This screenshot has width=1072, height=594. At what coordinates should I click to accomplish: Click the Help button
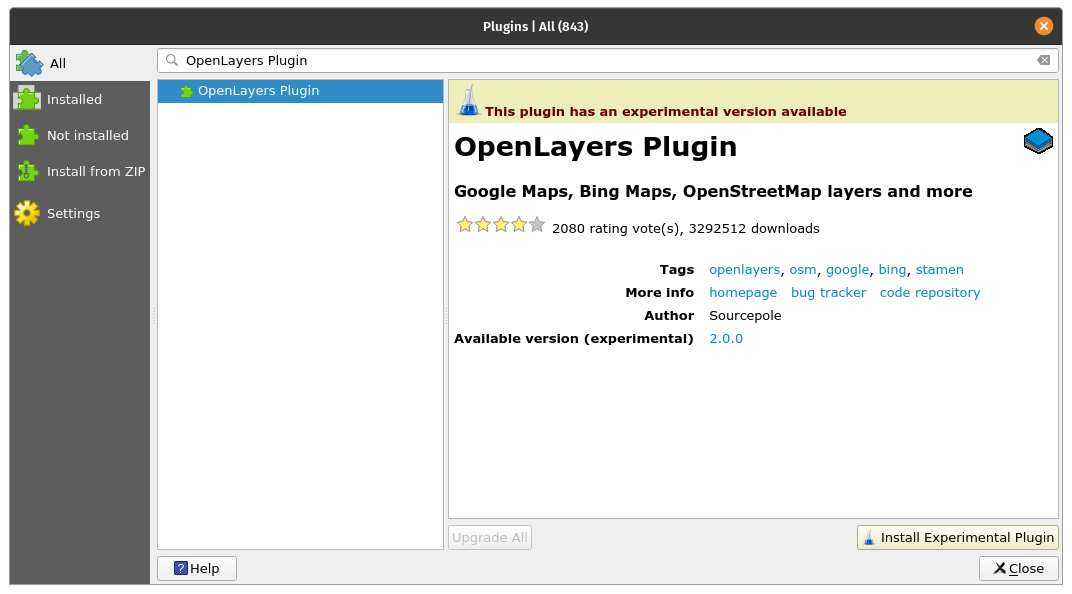197,568
